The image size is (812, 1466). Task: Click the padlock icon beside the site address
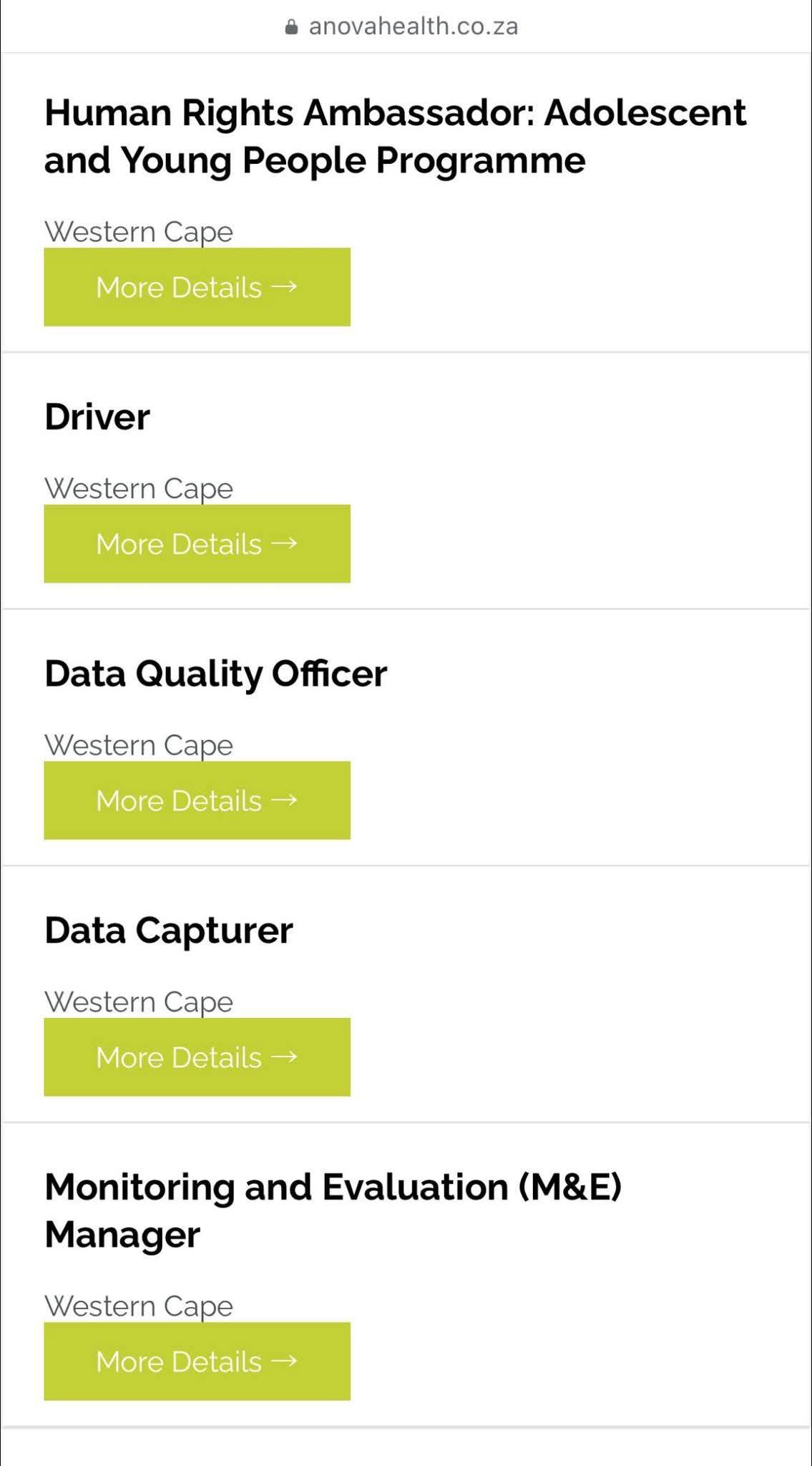(291, 27)
